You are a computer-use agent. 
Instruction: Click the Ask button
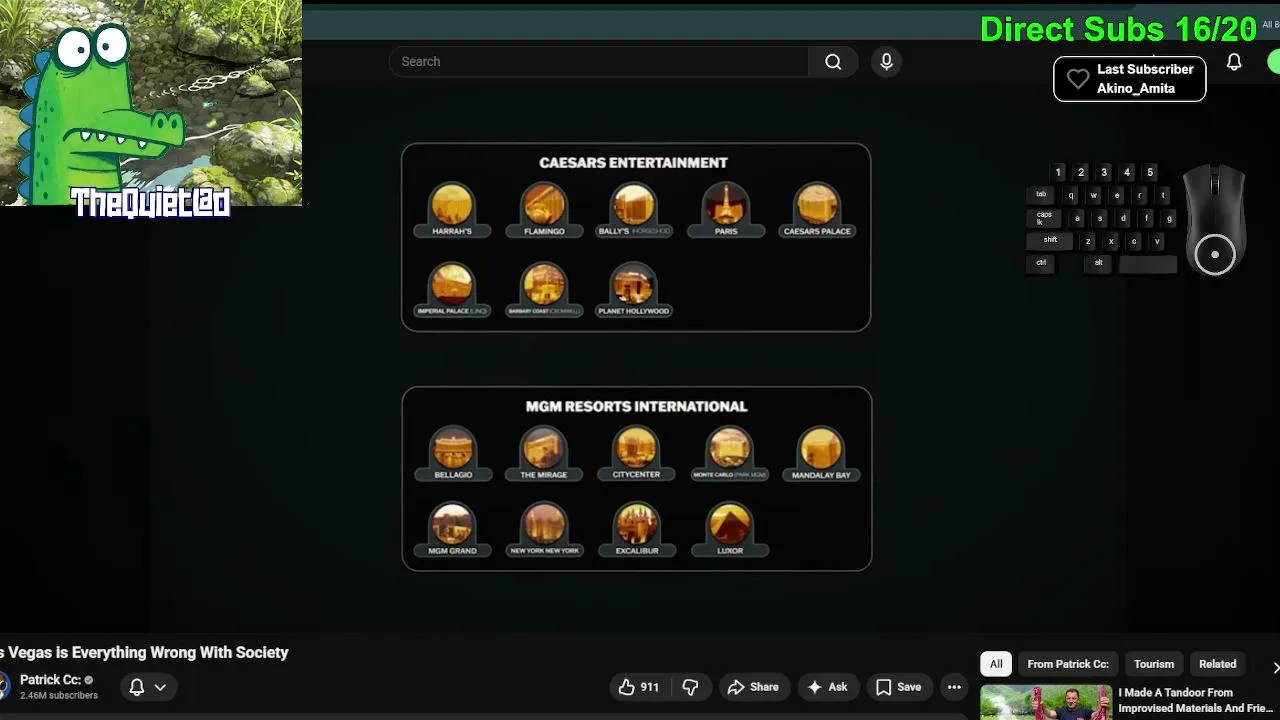827,687
